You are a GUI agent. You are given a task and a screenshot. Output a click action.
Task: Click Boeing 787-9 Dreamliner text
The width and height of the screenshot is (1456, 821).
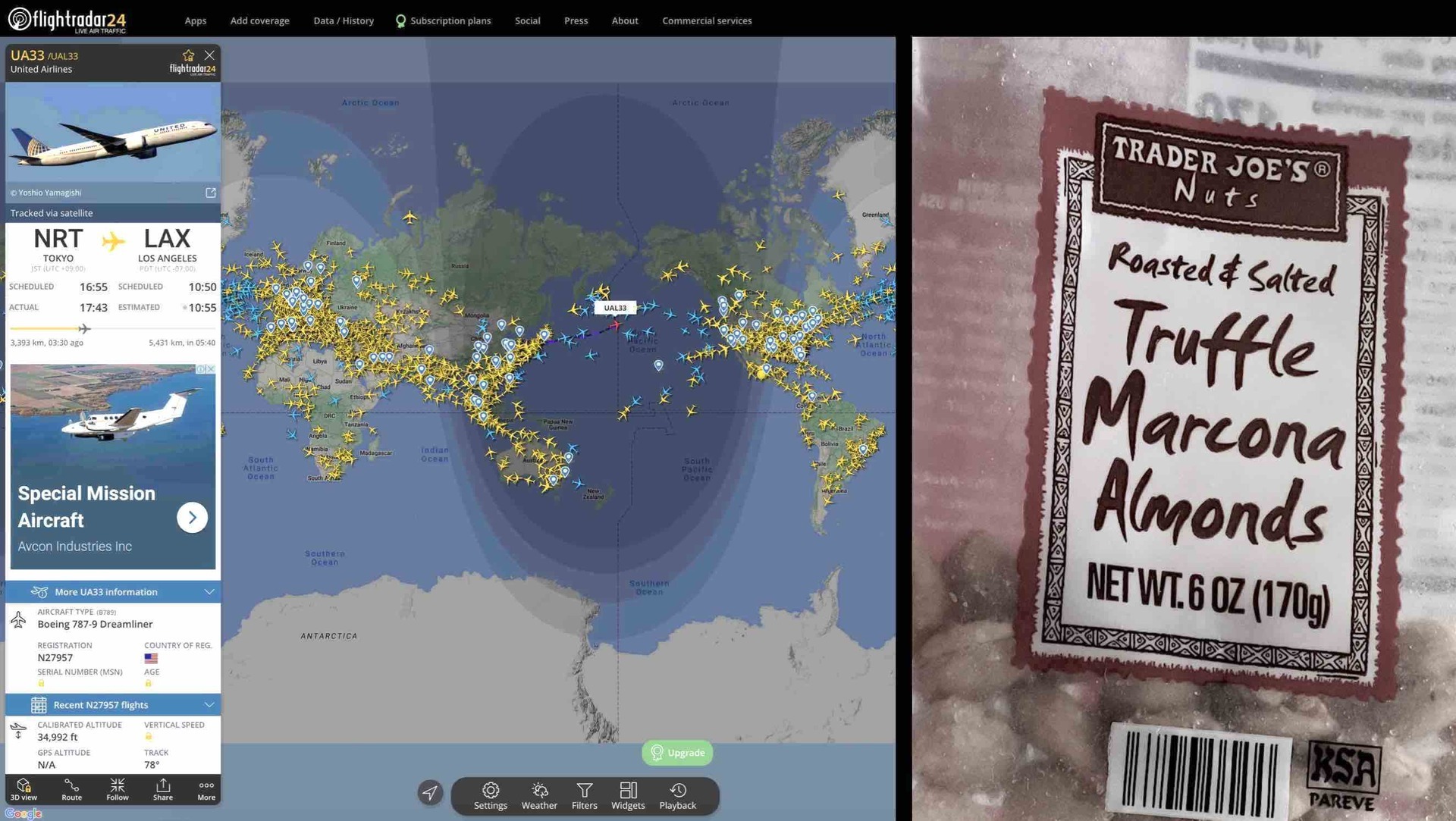point(95,625)
